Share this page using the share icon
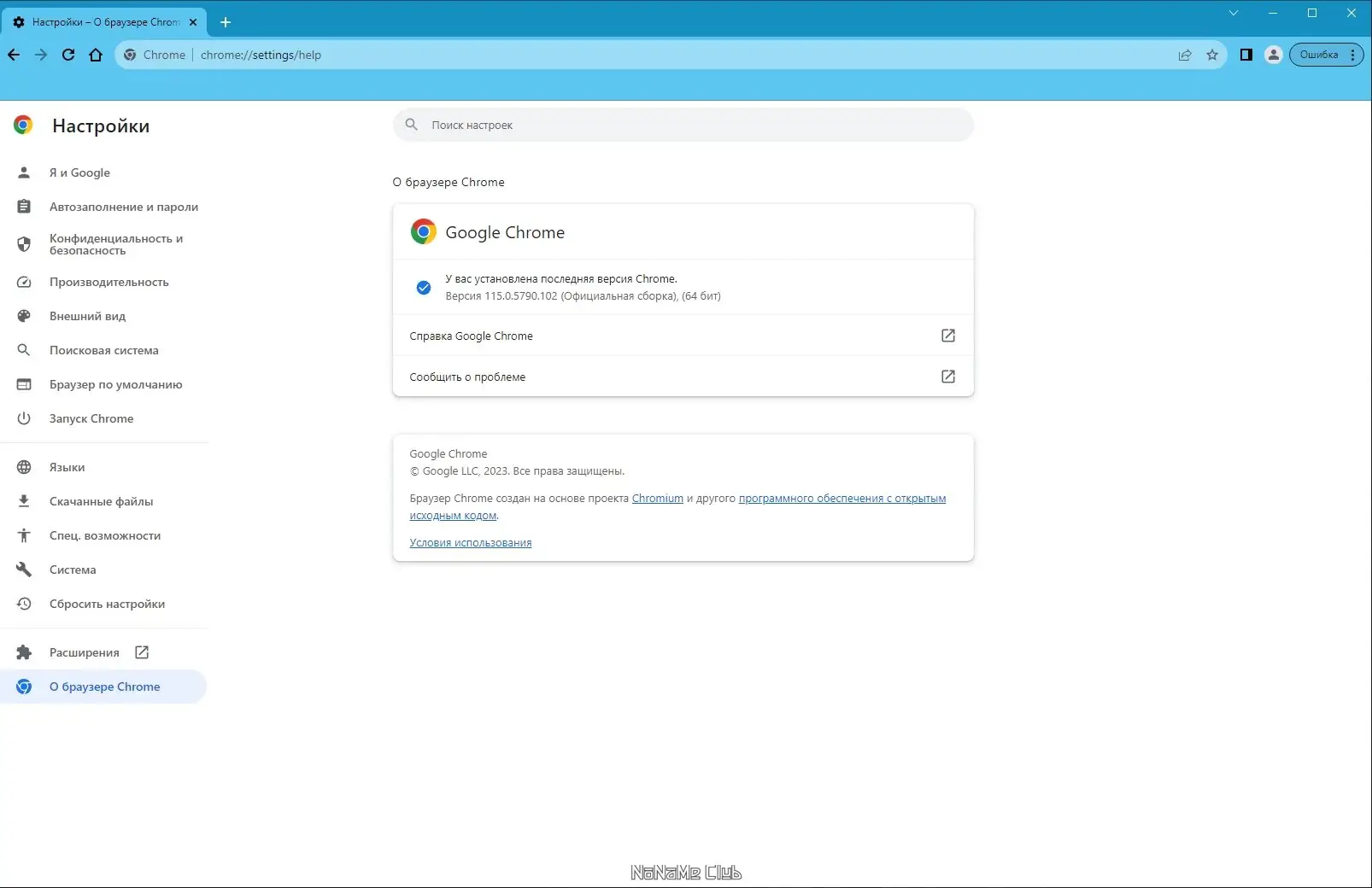Screen dimensions: 1372x888 coord(1185,55)
